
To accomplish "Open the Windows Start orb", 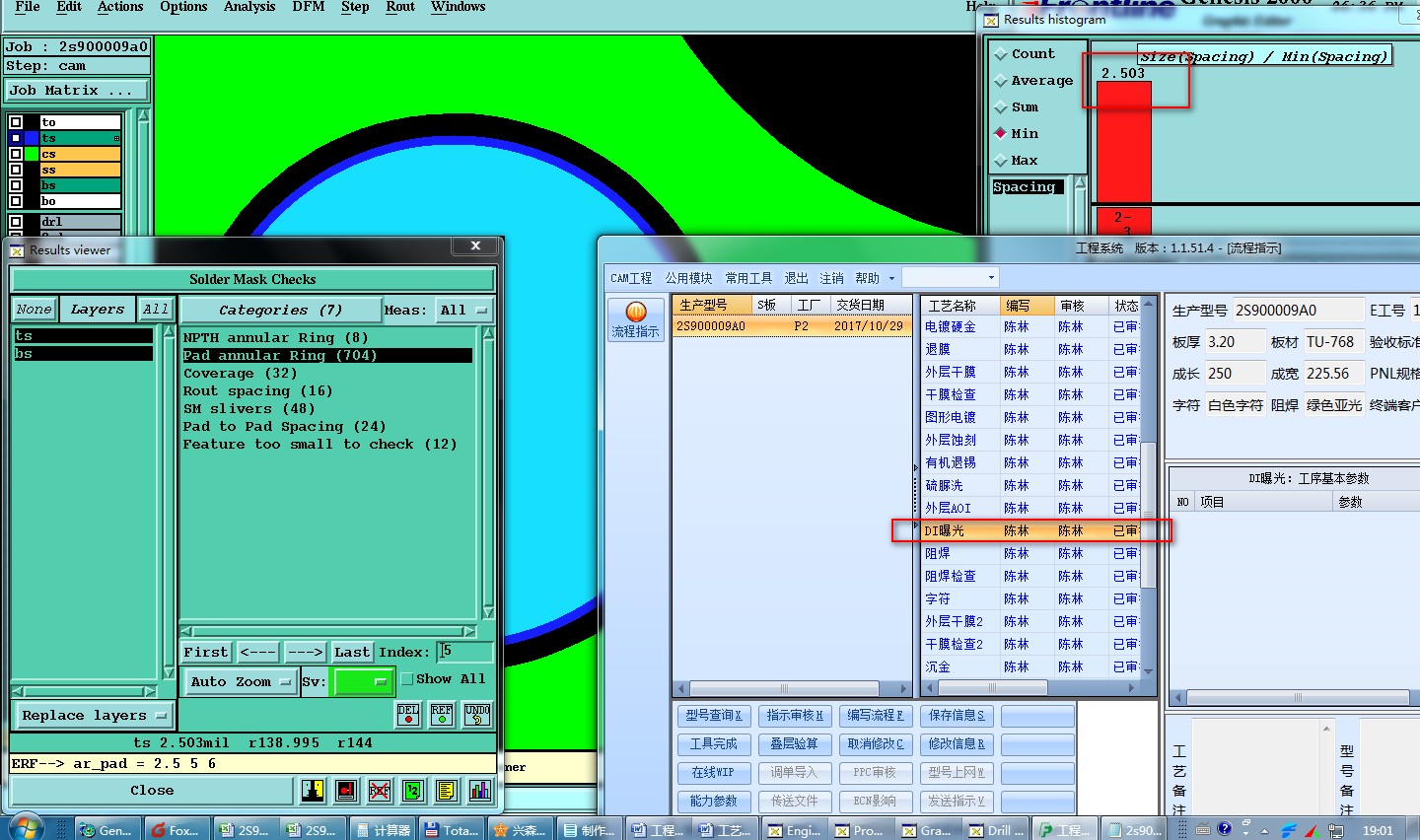I will (x=24, y=828).
